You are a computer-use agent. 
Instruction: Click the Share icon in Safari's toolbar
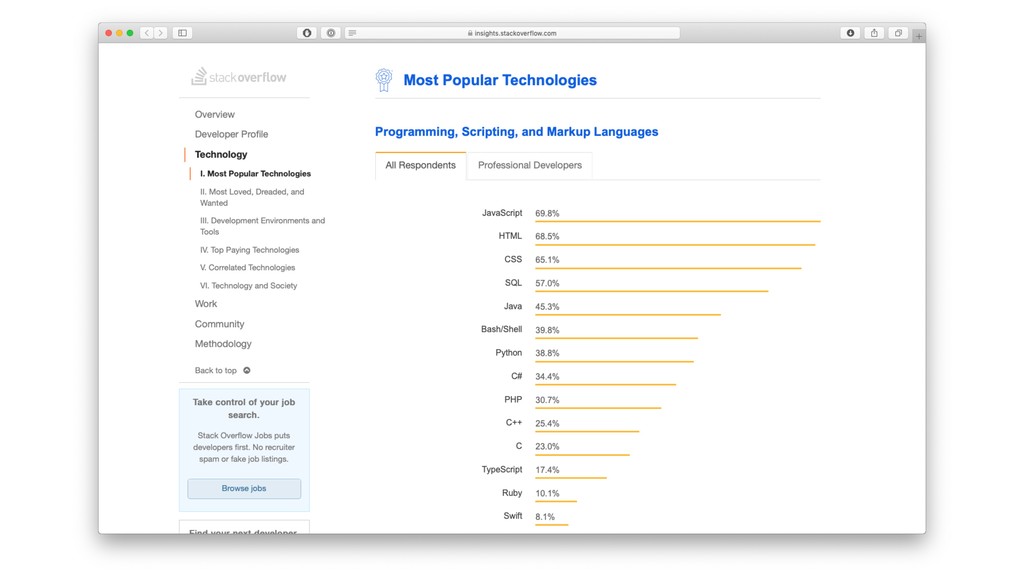click(x=874, y=33)
